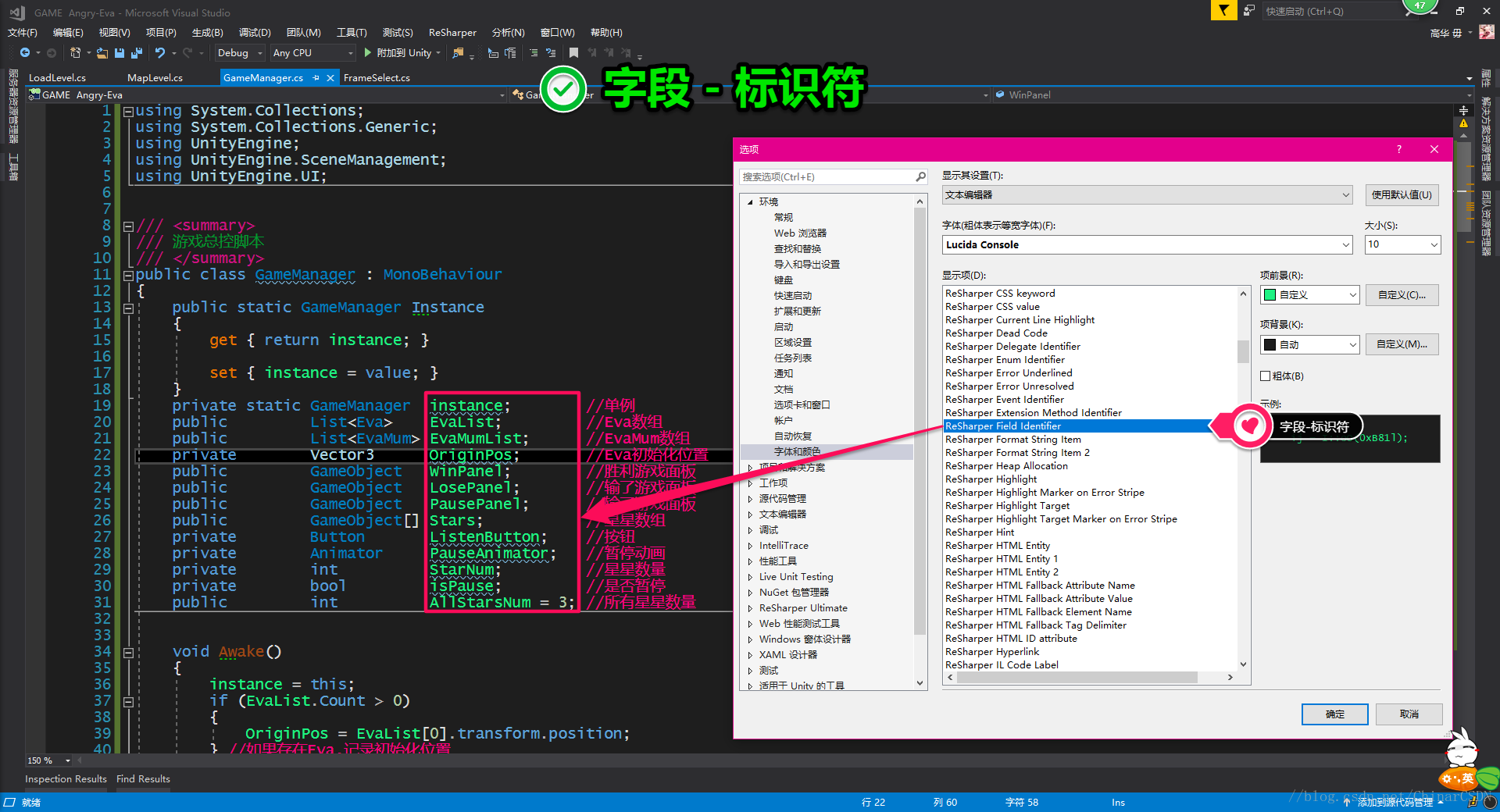Open the black background color dropdown
The width and height of the screenshot is (1500, 812).
coord(1309,344)
